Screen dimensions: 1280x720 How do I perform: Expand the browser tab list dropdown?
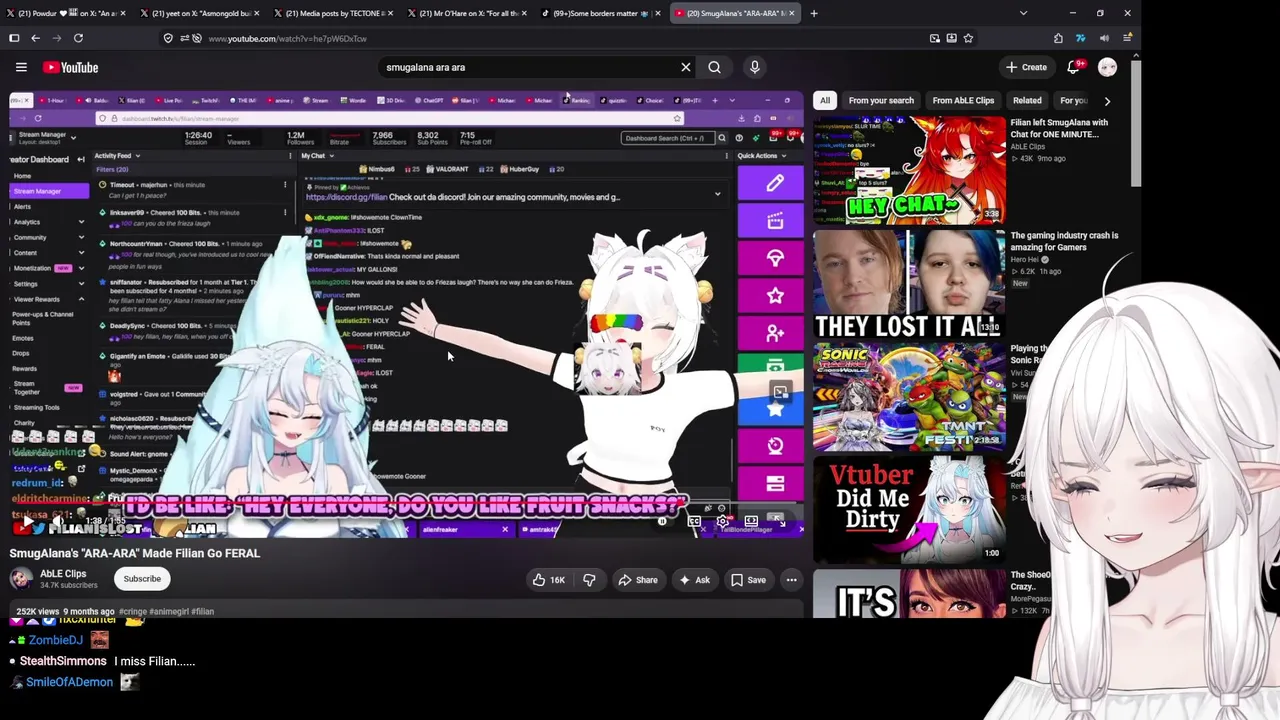click(1023, 13)
